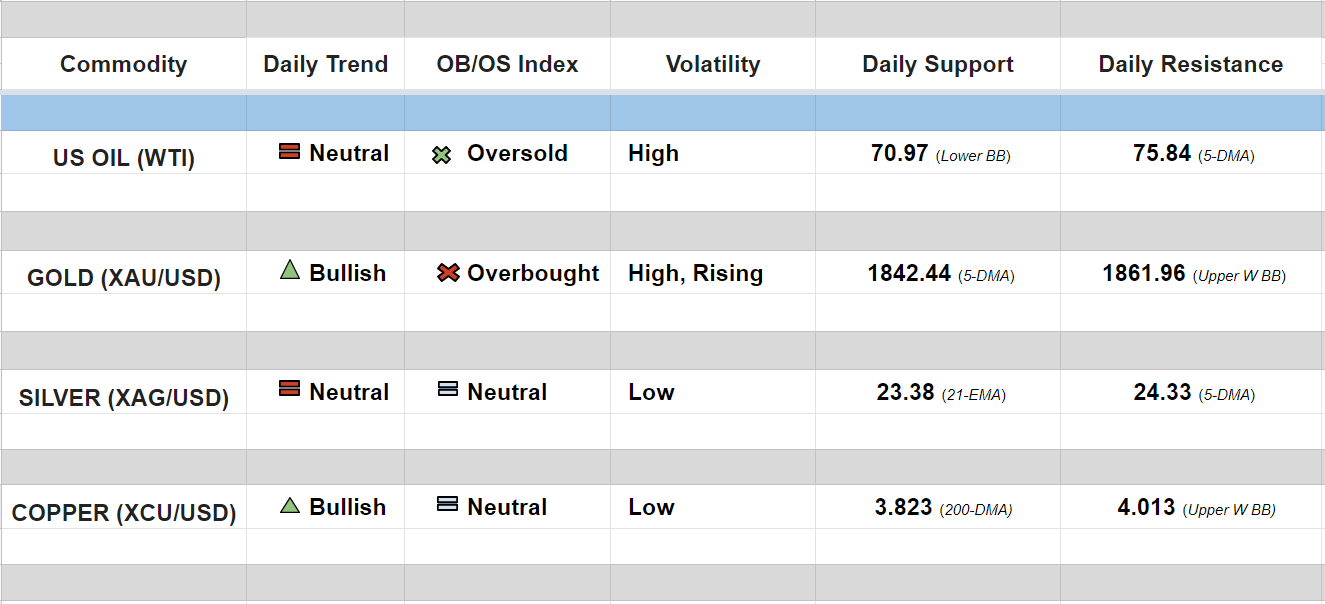Click the US OIL resistance value 75.84
The image size is (1325, 604).
click(1161, 154)
